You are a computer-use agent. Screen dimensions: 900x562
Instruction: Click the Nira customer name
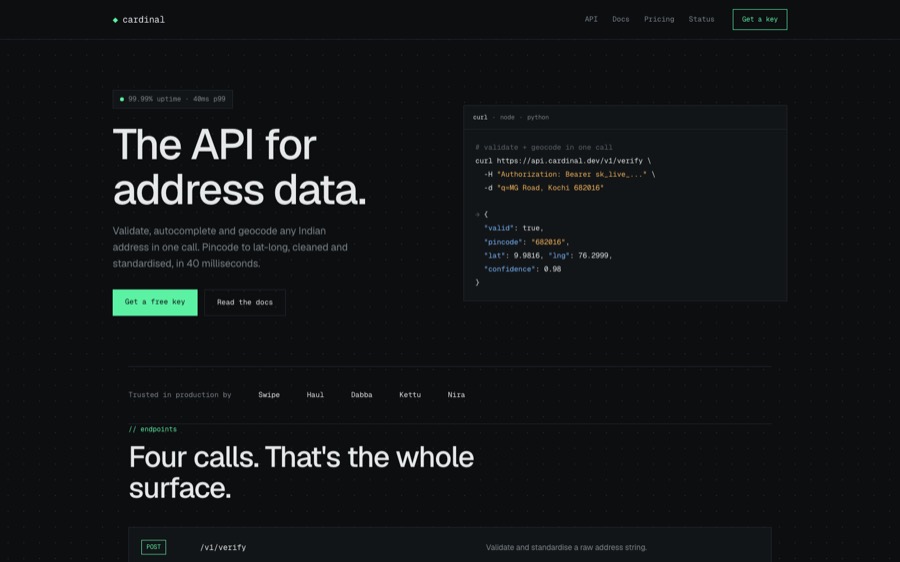[456, 395]
